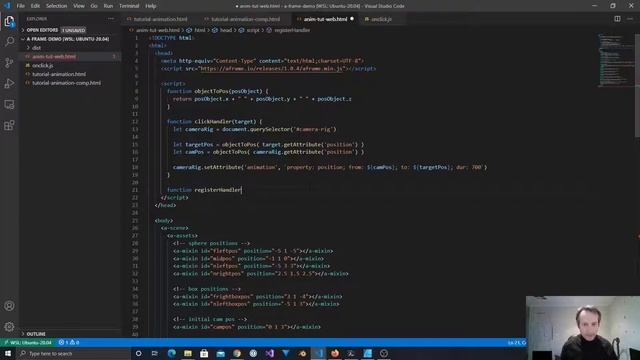640x360 pixels.
Task: Open the File menu
Action: (21, 6)
